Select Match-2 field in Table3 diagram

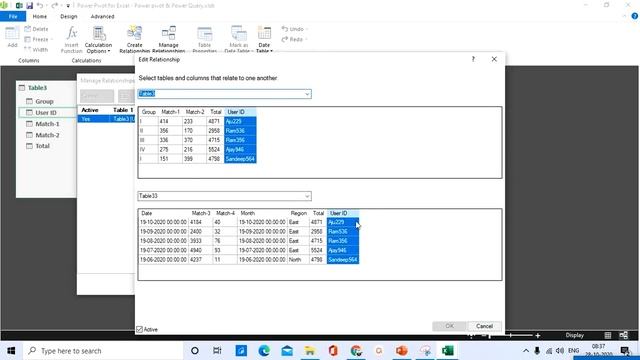(x=47, y=135)
